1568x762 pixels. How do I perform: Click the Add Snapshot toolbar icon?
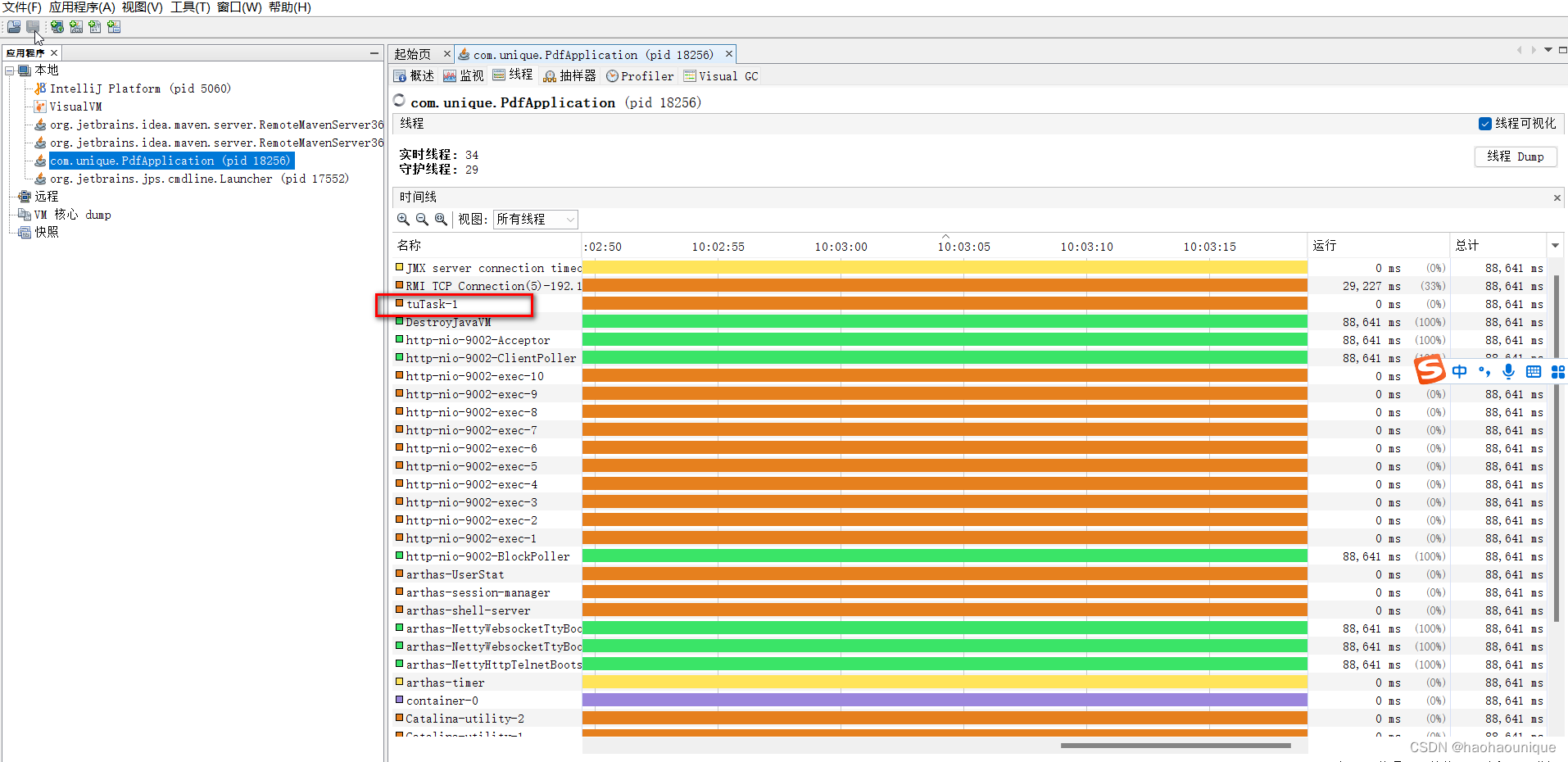tap(114, 27)
